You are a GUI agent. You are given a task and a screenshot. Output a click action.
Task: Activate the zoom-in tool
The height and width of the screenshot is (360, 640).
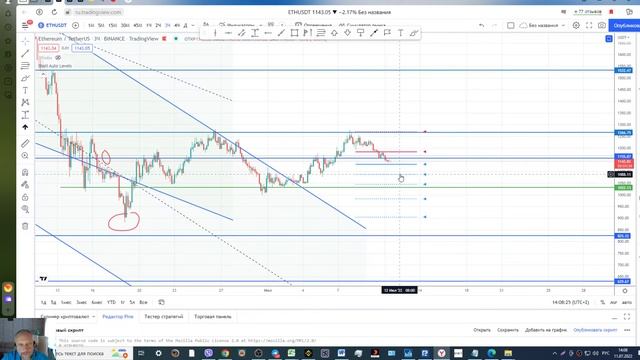pos(25,156)
